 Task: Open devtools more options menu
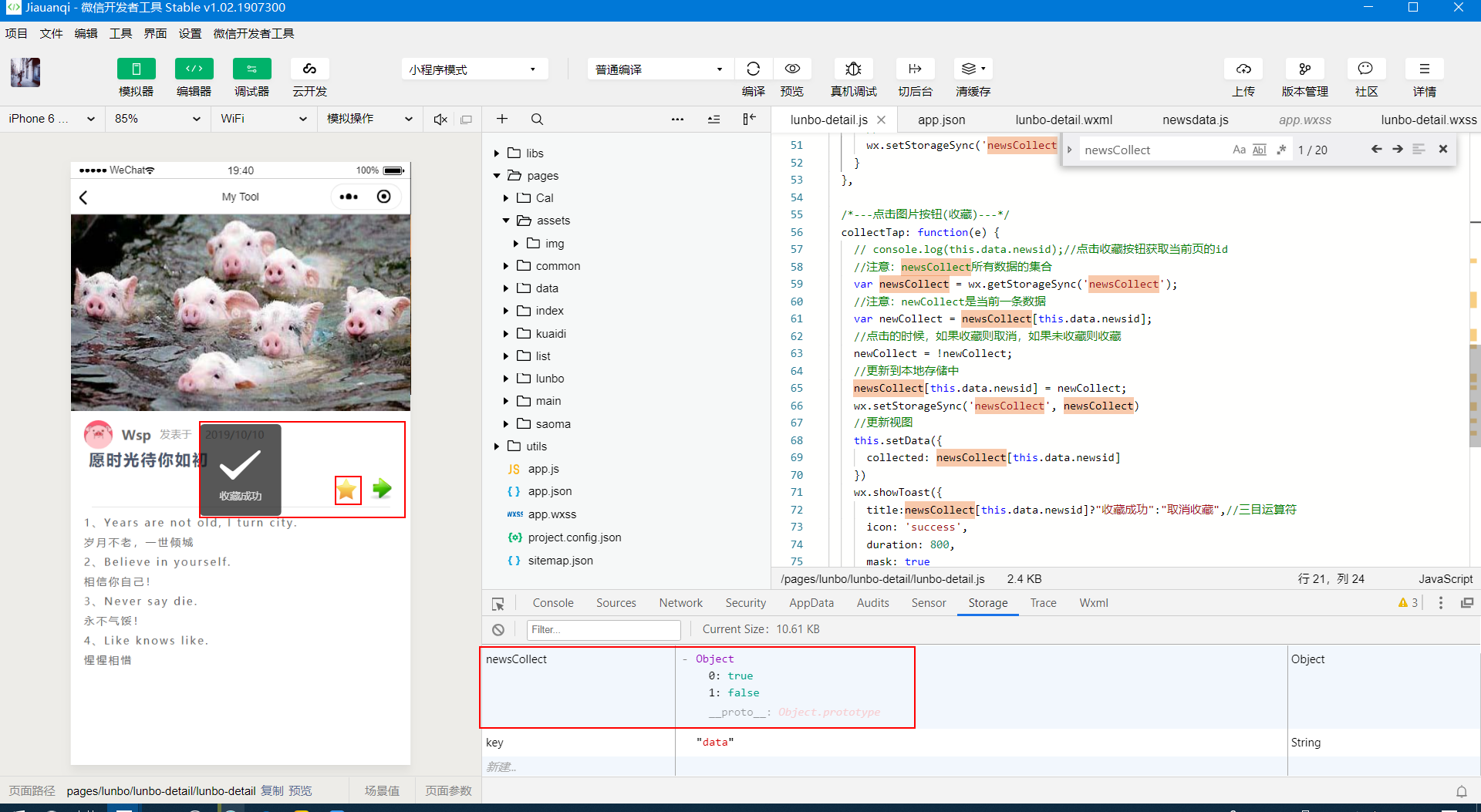pos(1440,603)
